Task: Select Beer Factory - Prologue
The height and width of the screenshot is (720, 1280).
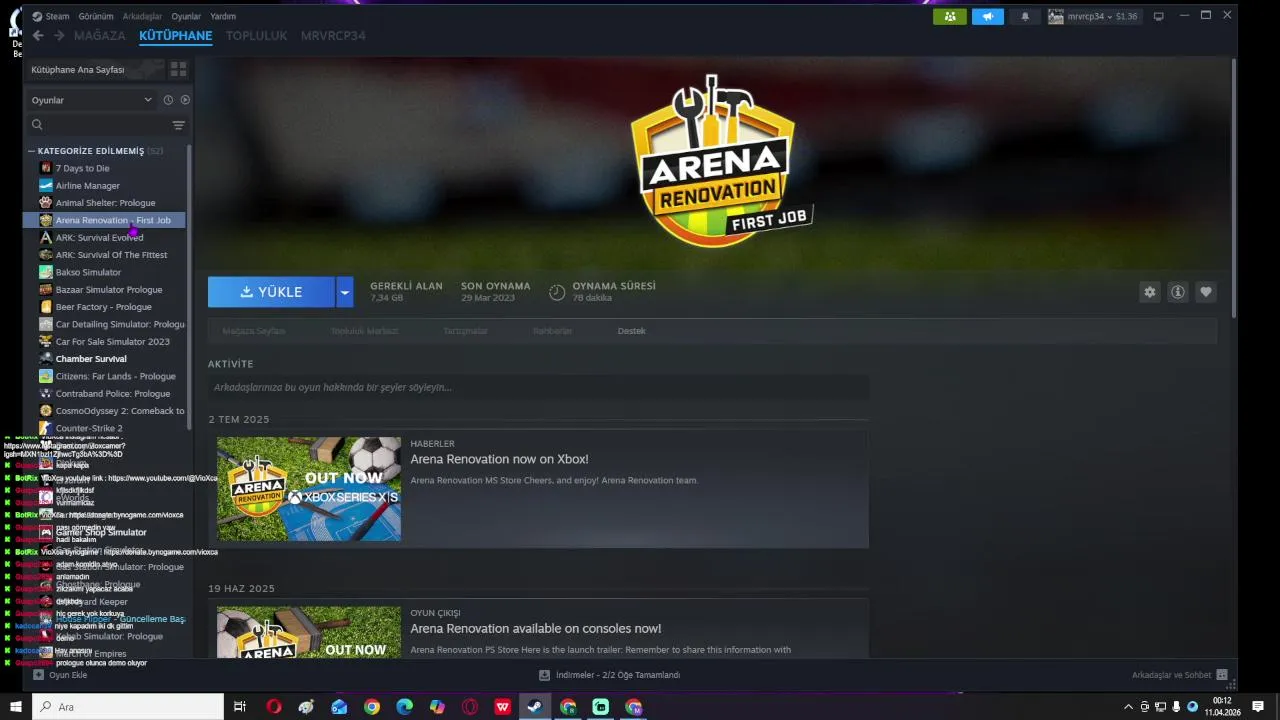Action: pyautogui.click(x=104, y=307)
